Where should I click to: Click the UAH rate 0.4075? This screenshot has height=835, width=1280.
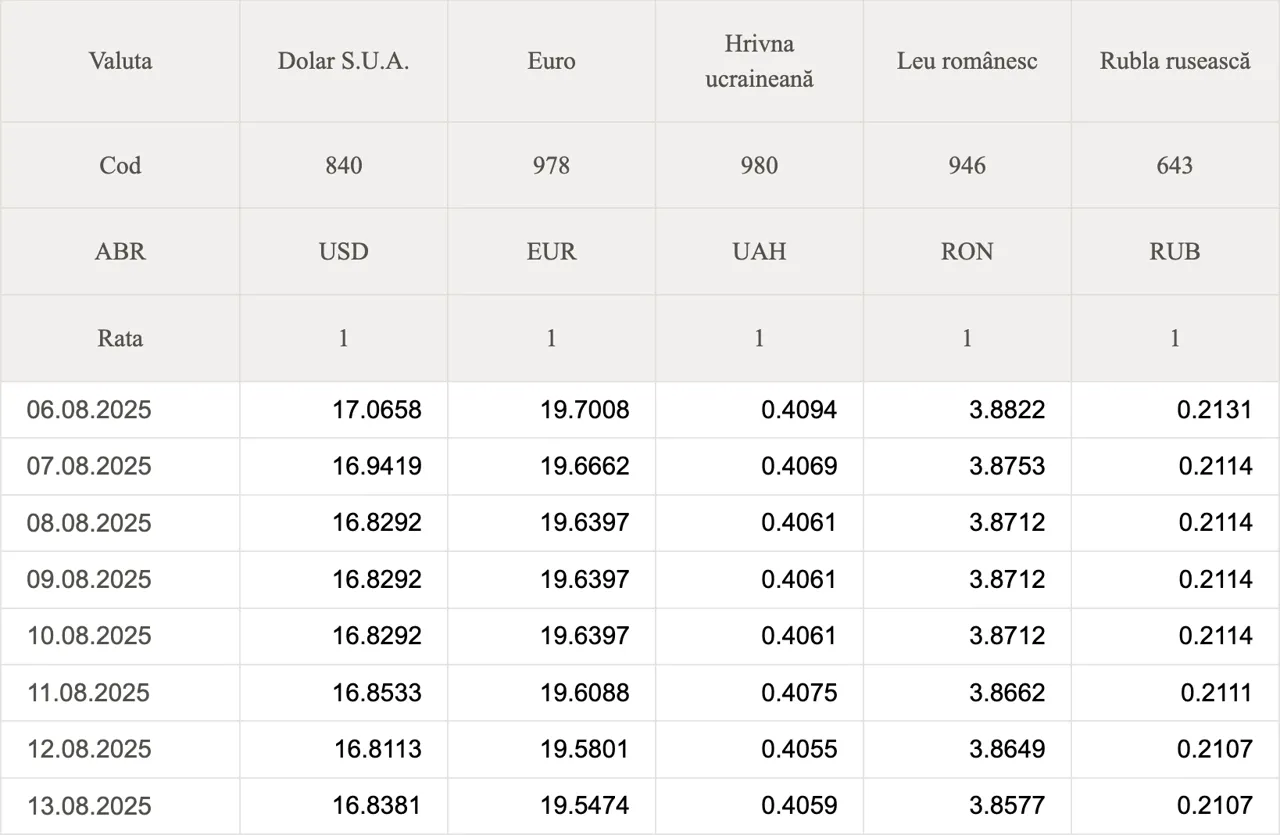point(799,692)
